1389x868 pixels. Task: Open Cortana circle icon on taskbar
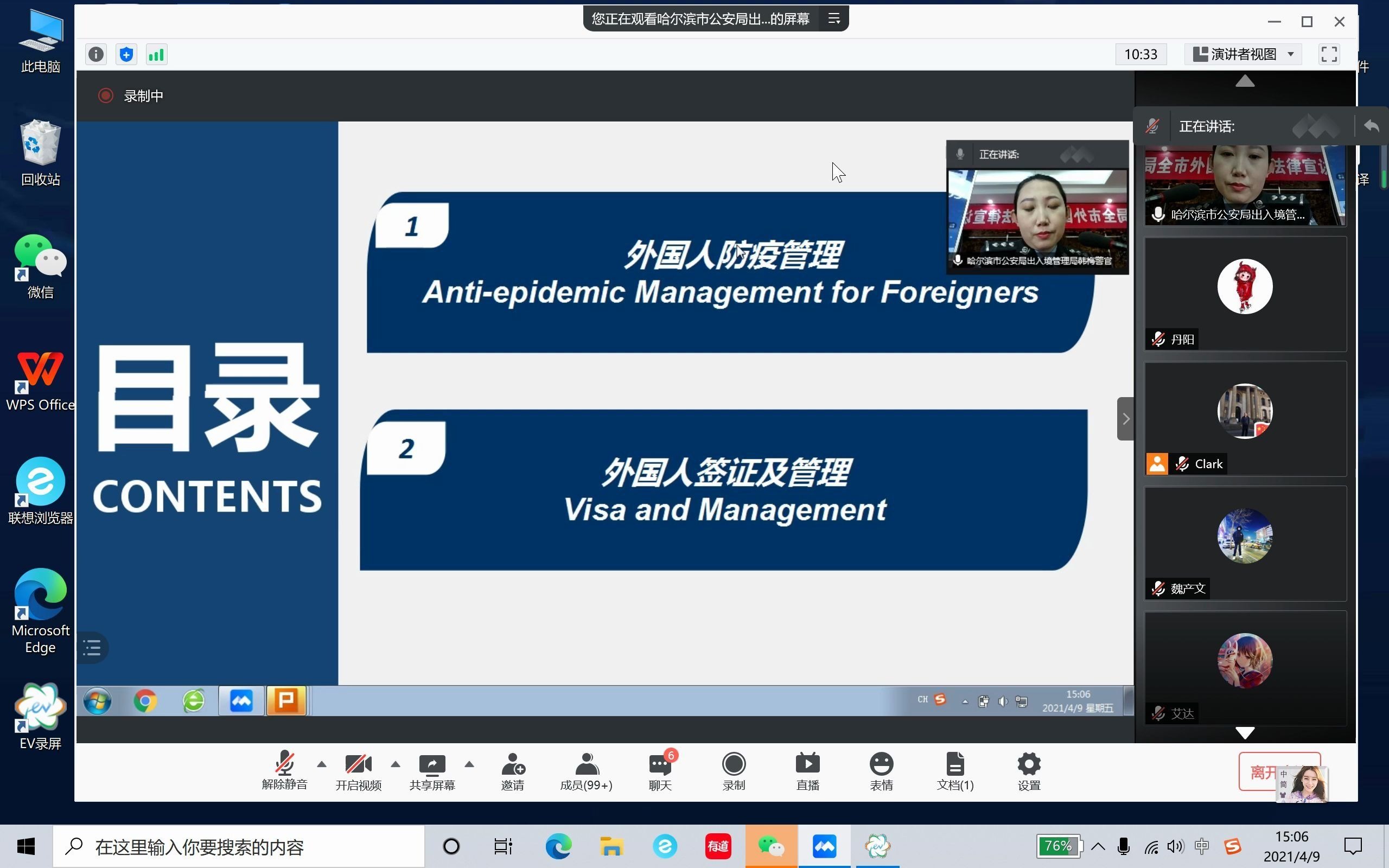click(x=451, y=846)
